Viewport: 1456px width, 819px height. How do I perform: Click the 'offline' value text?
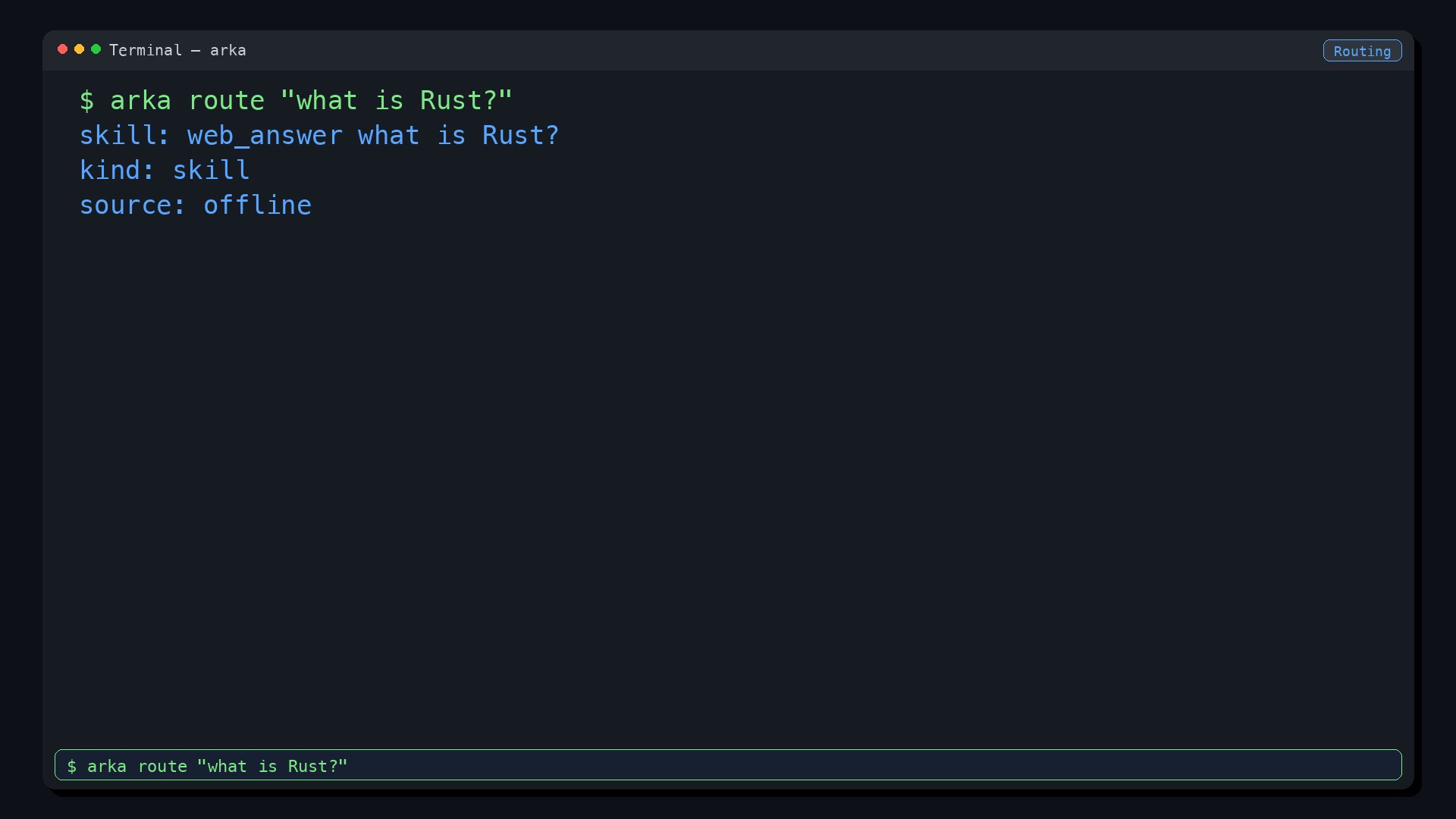[x=257, y=205]
